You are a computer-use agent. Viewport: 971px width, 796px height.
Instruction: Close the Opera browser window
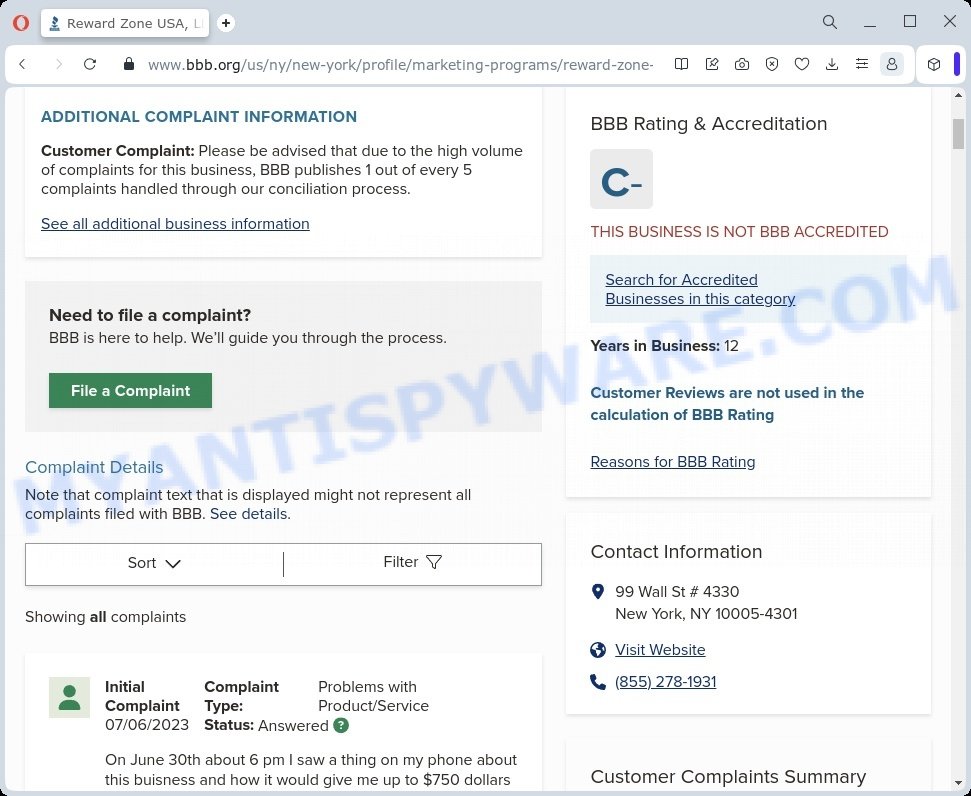(950, 22)
